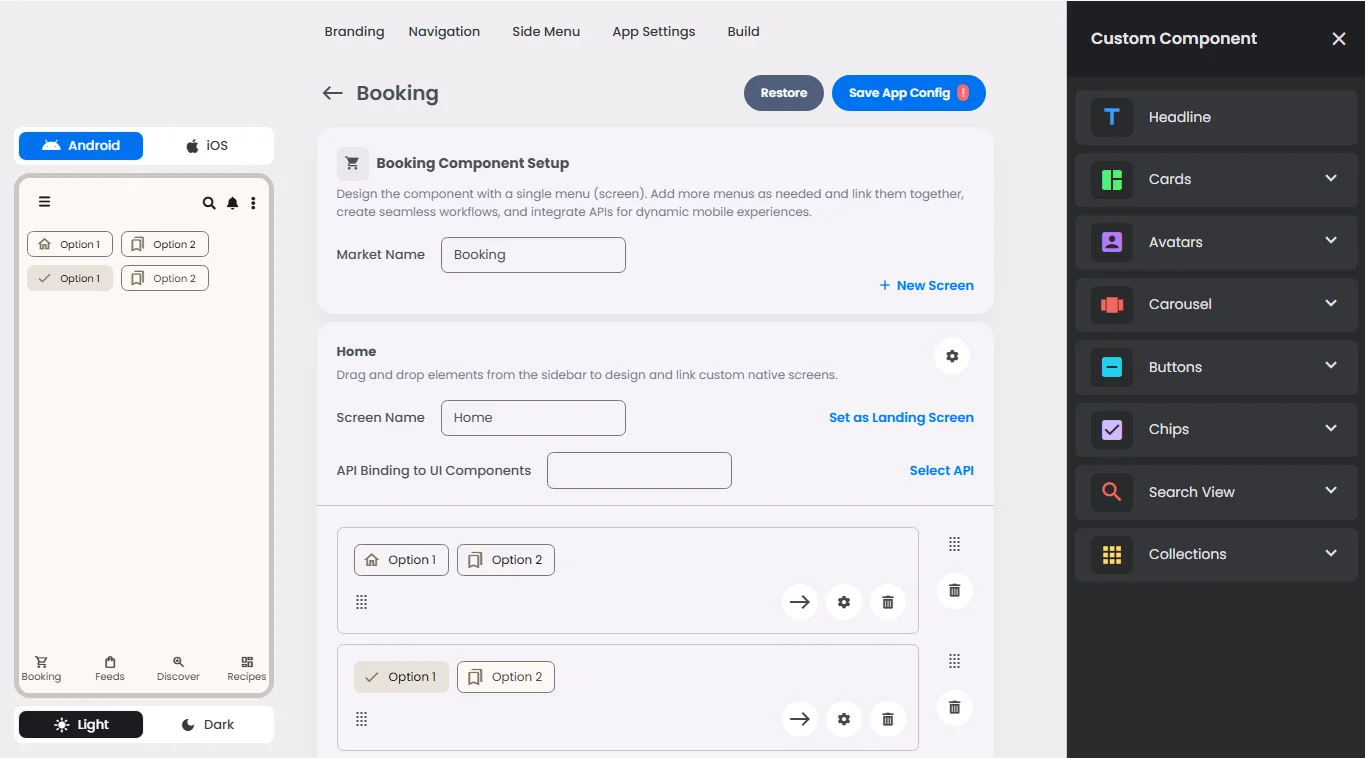Select the Headline component

pos(1216,117)
